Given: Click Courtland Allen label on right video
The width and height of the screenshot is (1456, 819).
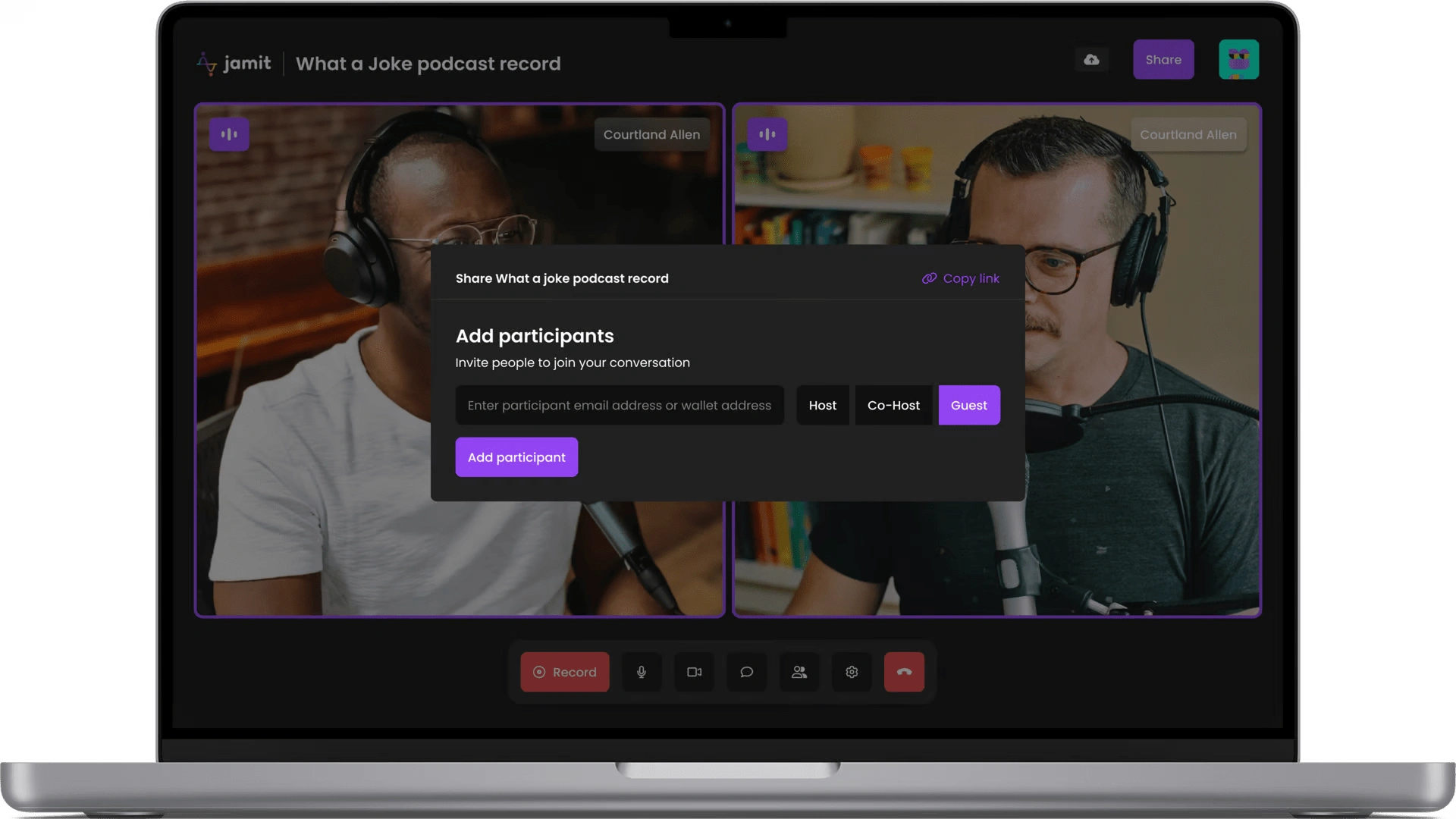Looking at the screenshot, I should tap(1188, 134).
